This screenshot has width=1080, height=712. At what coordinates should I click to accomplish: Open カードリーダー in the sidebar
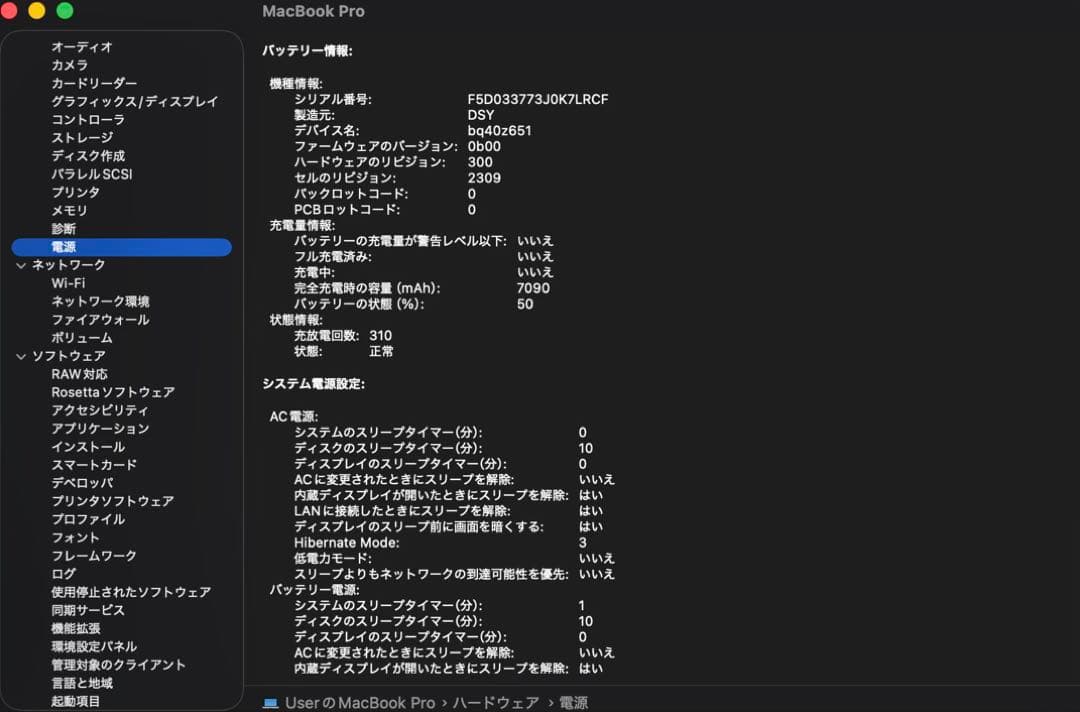coord(94,83)
